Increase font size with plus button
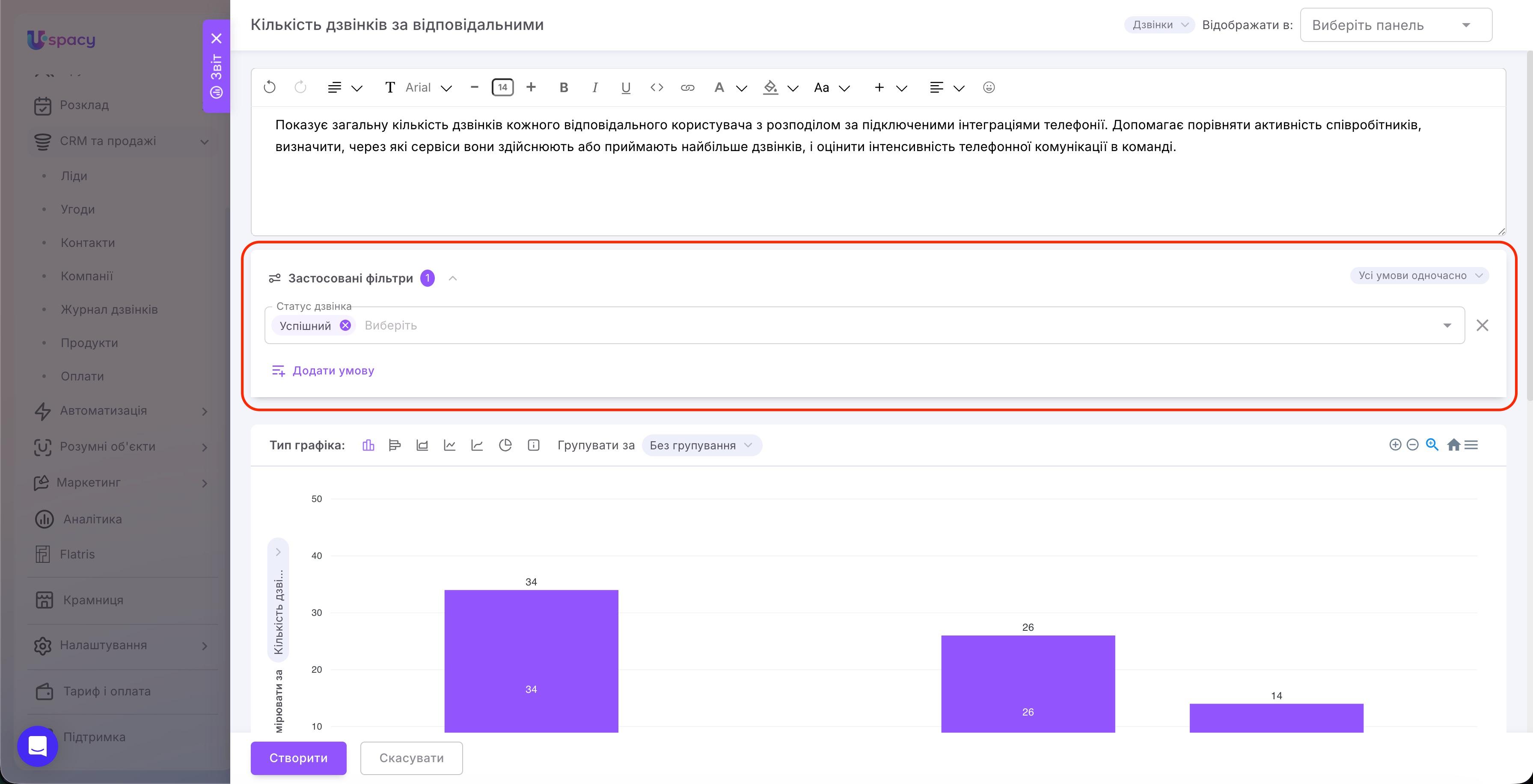This screenshot has height=784, width=1533. click(x=532, y=87)
